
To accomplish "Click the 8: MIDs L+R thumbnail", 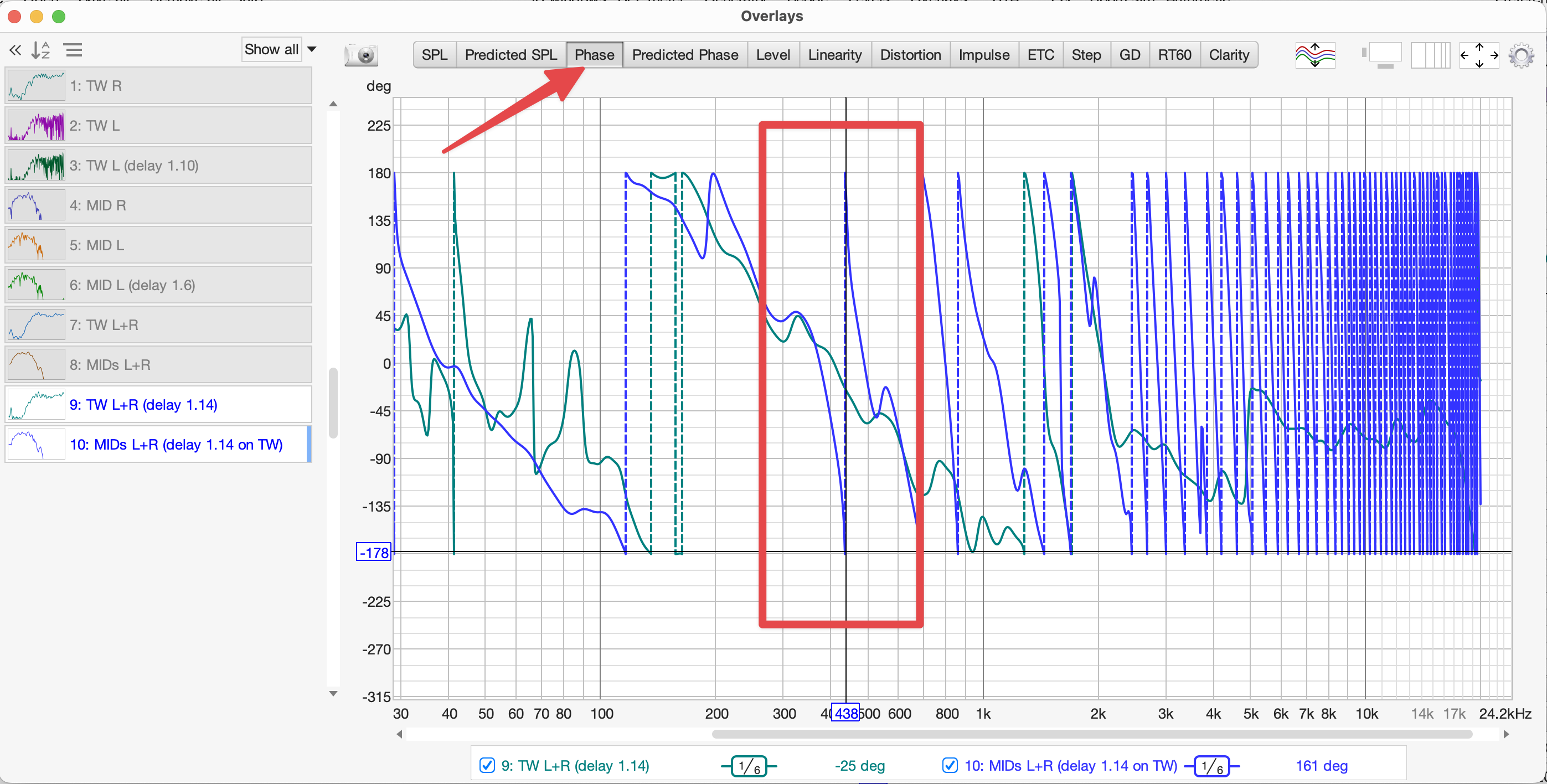I will (36, 364).
